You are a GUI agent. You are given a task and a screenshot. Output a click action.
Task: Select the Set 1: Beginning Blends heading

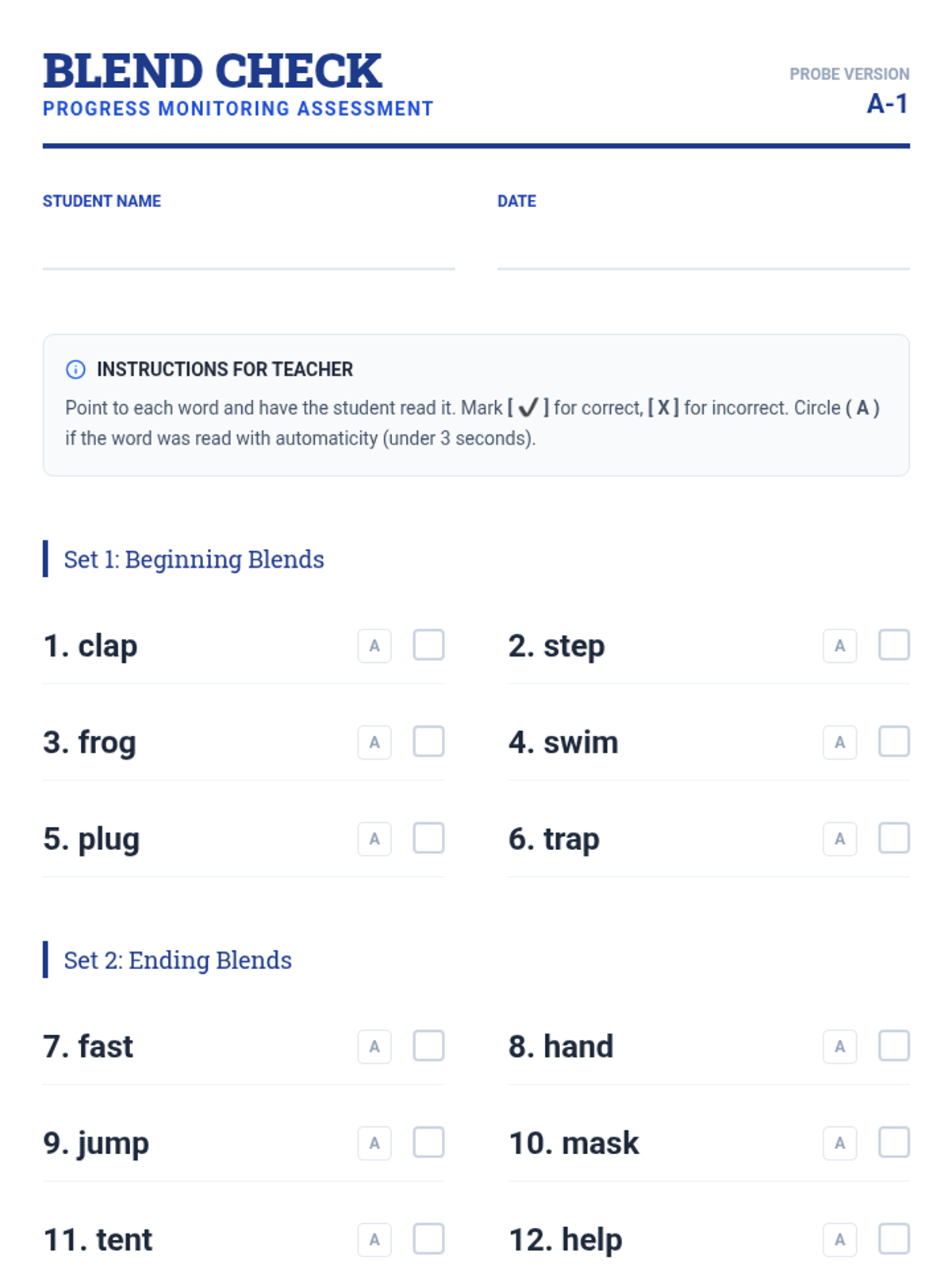pos(194,559)
